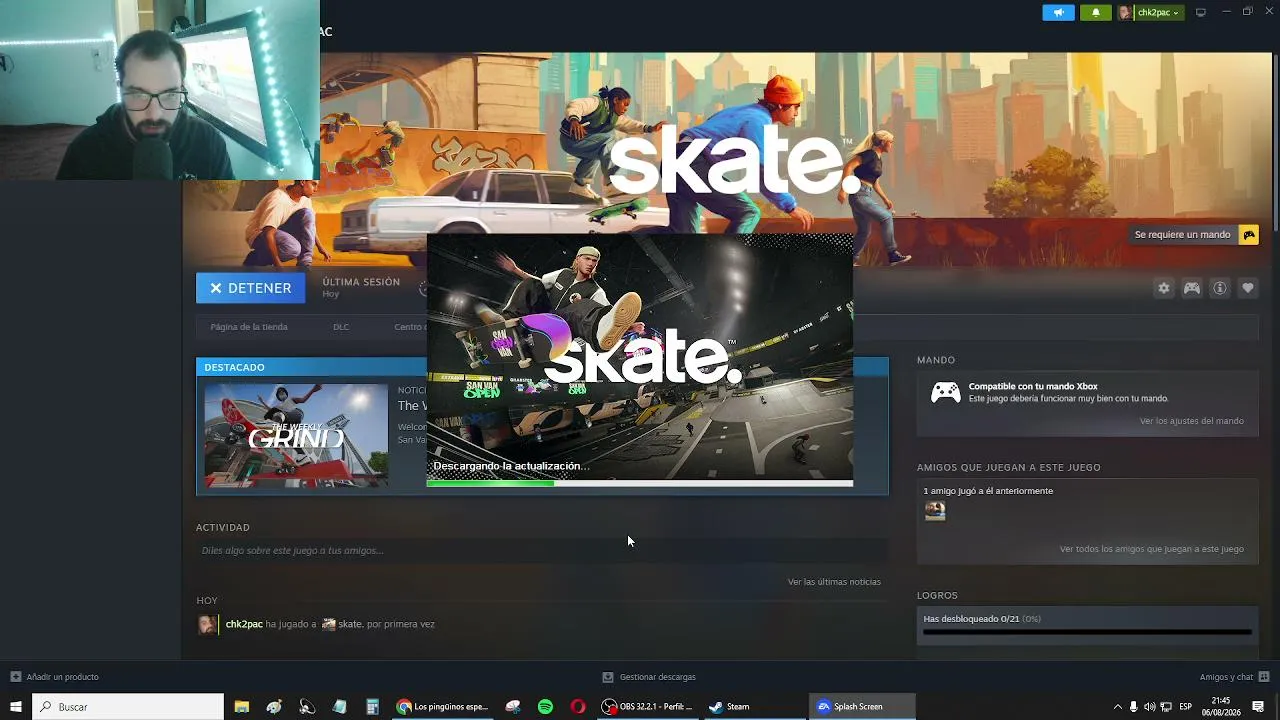
Task: Open the calculator icon in the taskbar
Action: (x=372, y=707)
